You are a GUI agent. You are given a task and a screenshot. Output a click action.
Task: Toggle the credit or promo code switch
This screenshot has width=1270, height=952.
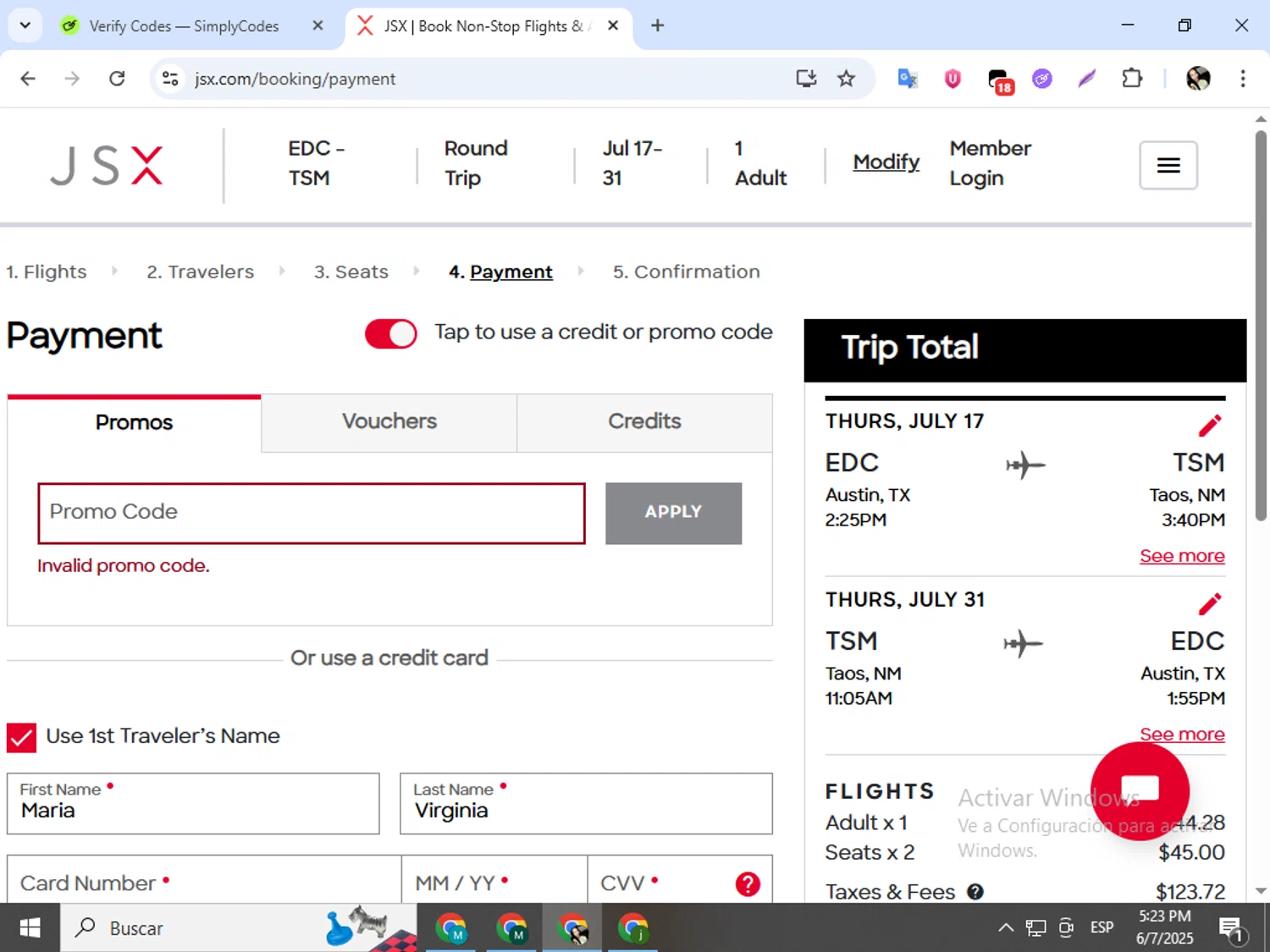[x=390, y=333]
